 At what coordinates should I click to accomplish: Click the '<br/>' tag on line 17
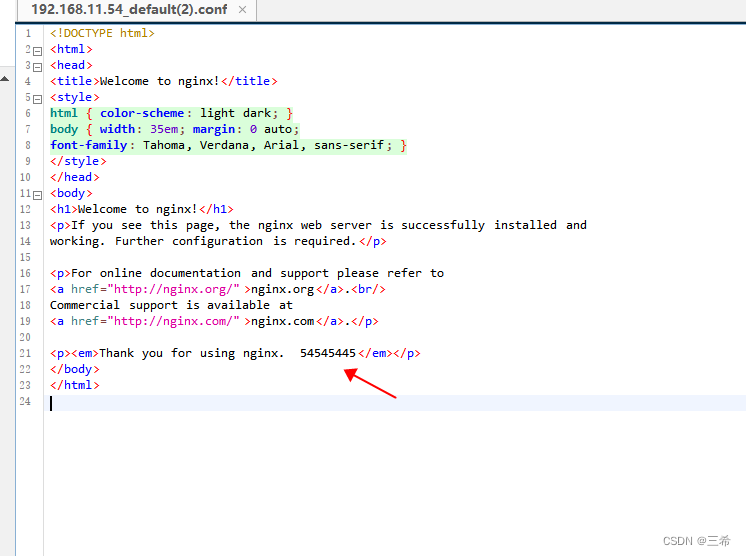pos(368,289)
